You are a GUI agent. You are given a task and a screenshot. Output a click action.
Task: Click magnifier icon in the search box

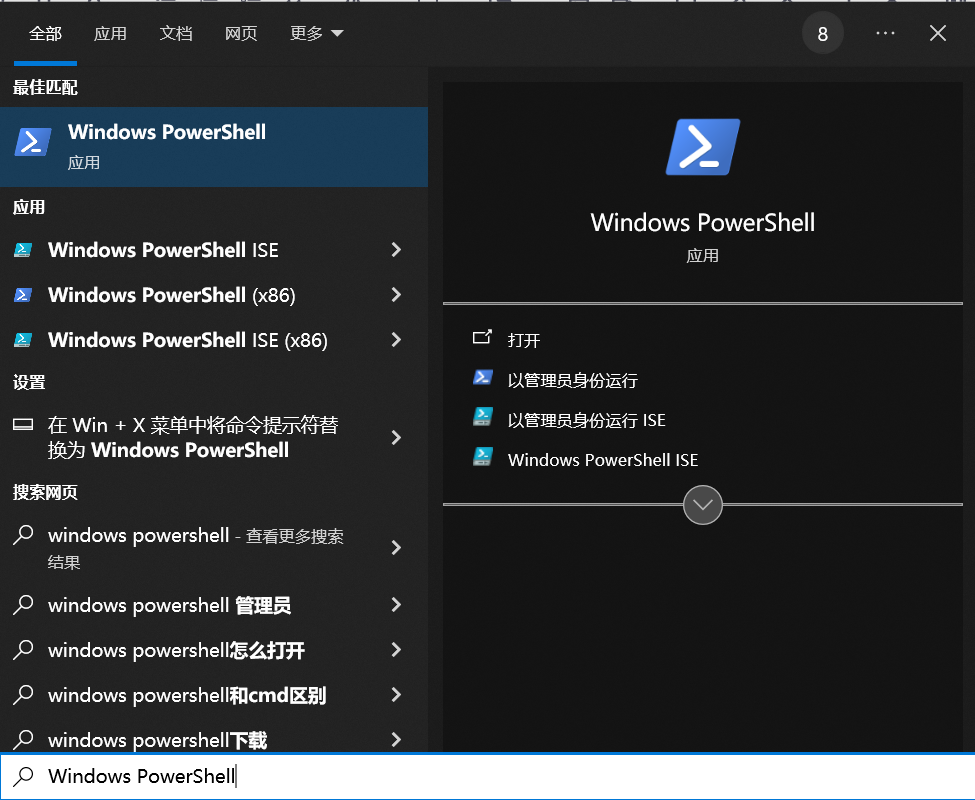click(24, 776)
